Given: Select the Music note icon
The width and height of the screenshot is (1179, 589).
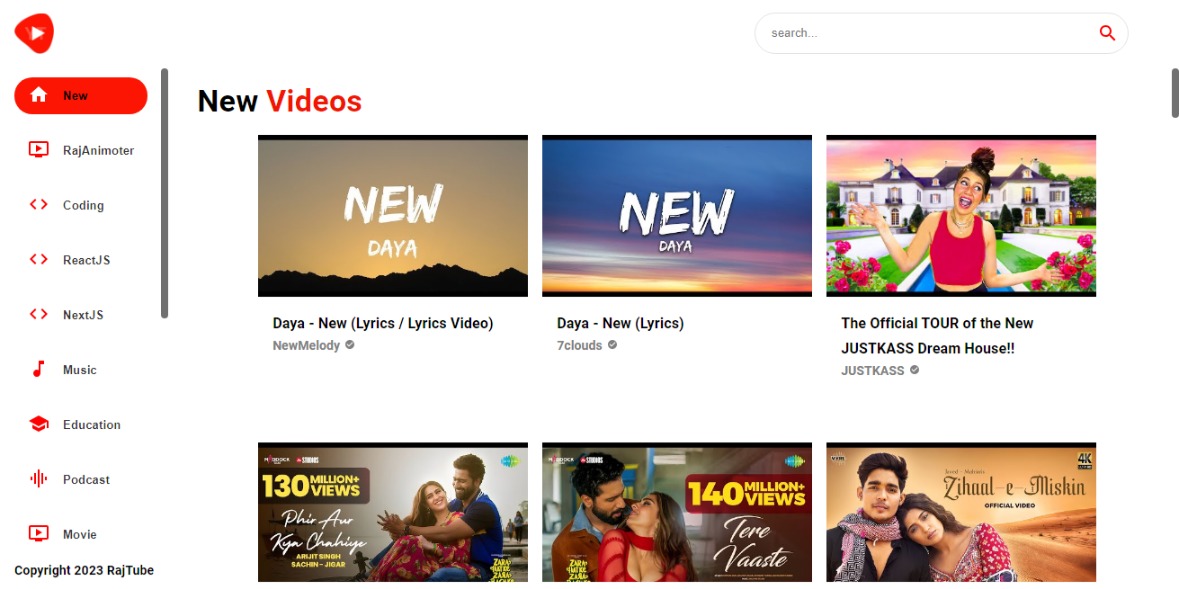Looking at the screenshot, I should (39, 370).
